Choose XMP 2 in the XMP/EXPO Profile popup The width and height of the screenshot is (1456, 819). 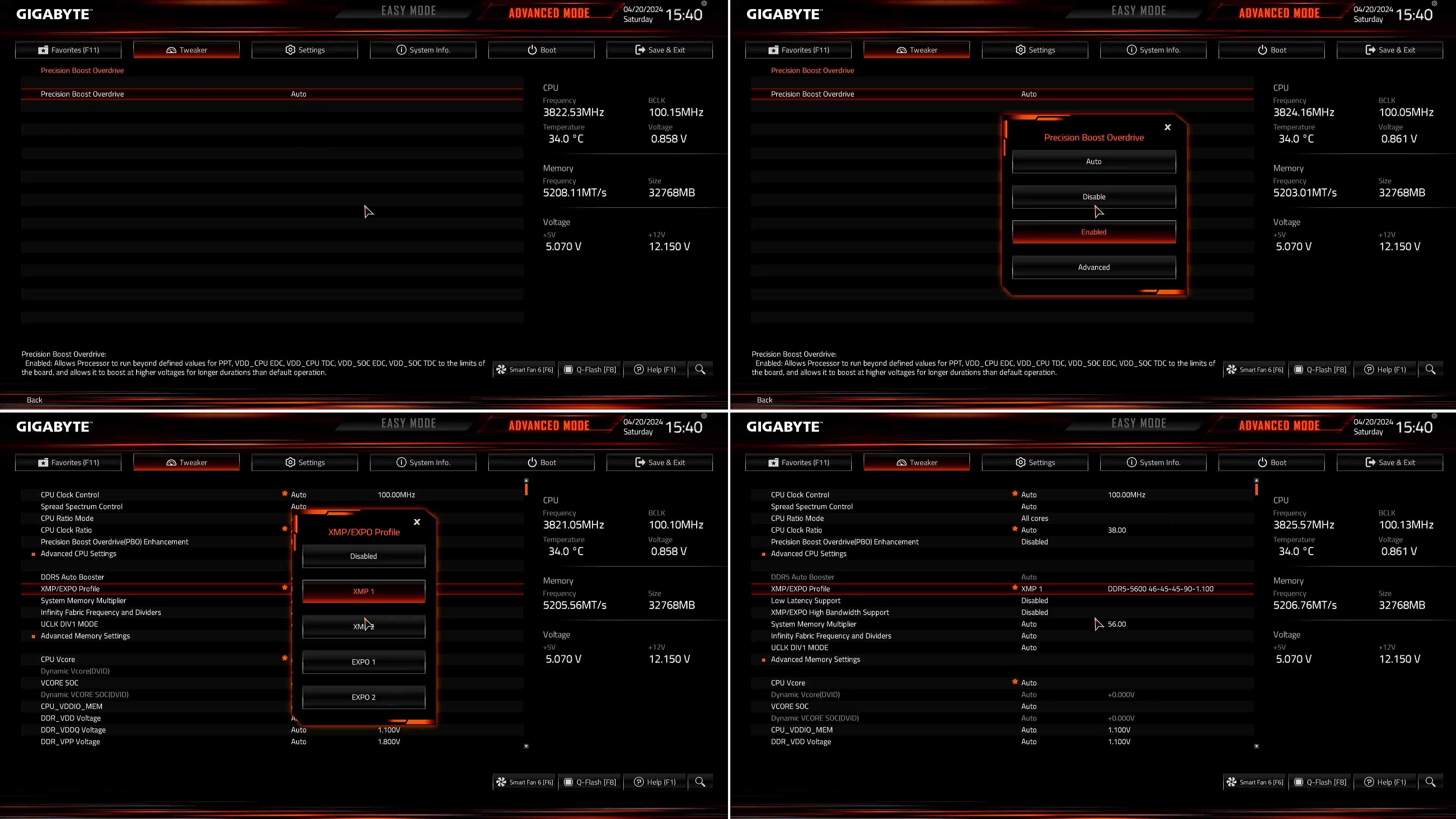coord(363,626)
